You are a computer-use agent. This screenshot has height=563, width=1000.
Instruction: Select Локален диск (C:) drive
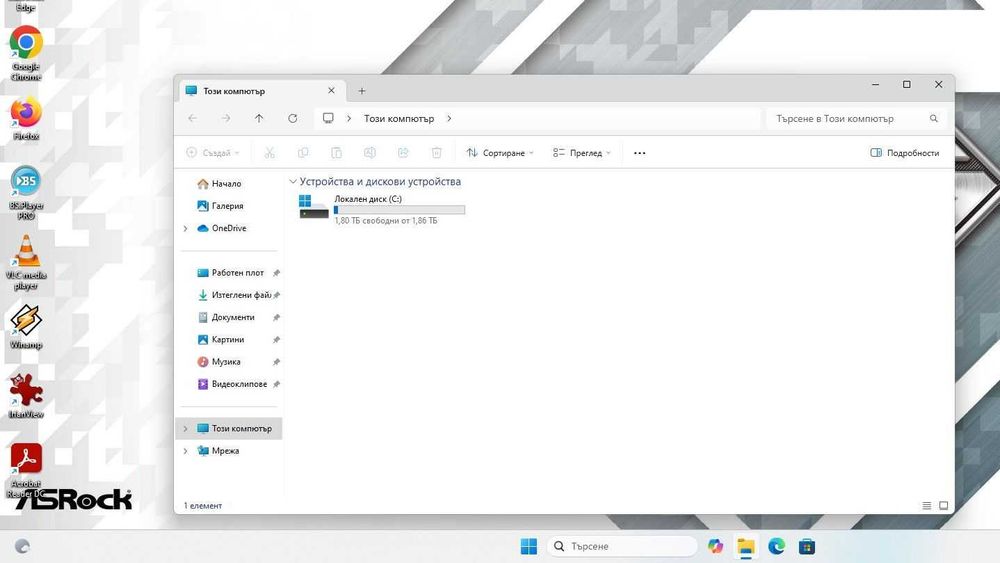pyautogui.click(x=381, y=209)
